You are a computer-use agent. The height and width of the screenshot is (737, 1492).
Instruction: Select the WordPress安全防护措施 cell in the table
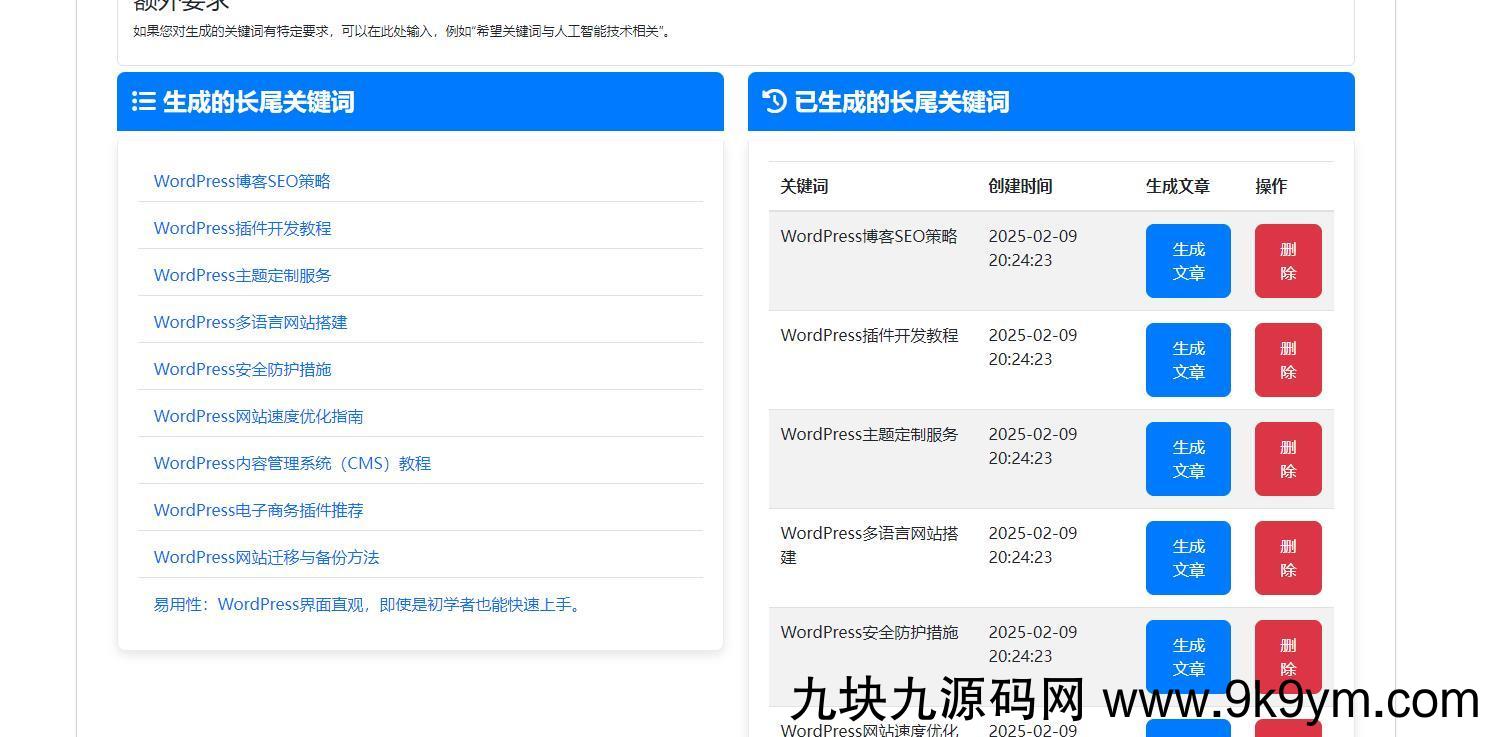(x=869, y=632)
